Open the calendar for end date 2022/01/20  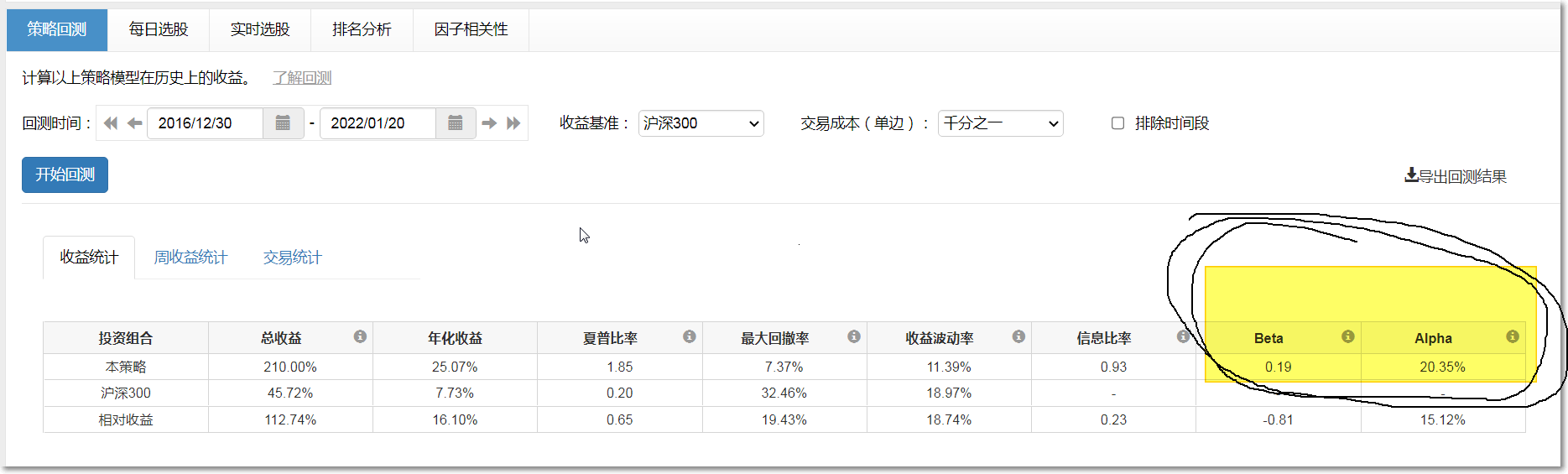click(455, 123)
